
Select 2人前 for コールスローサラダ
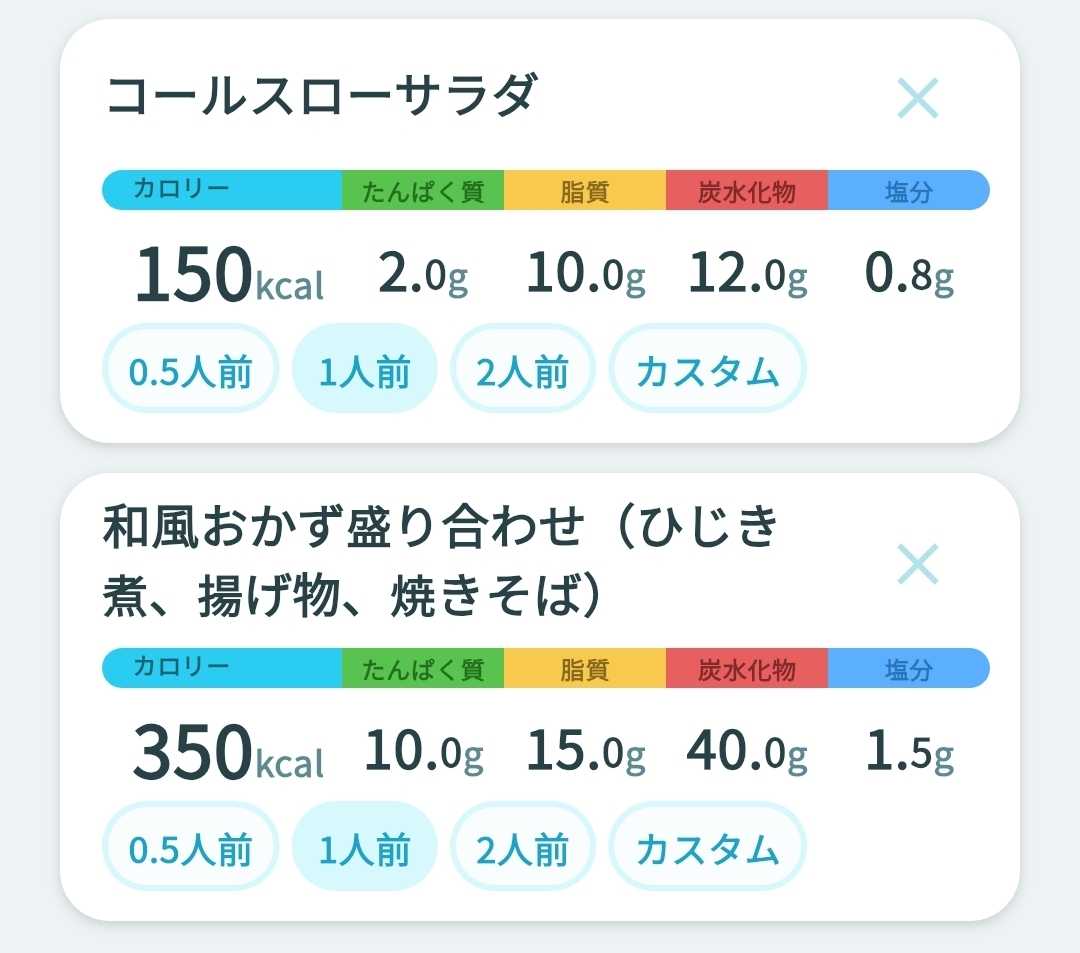click(522, 368)
